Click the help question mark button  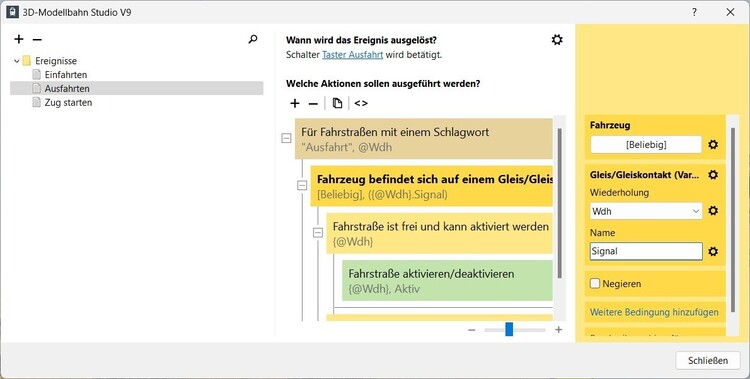(x=694, y=12)
